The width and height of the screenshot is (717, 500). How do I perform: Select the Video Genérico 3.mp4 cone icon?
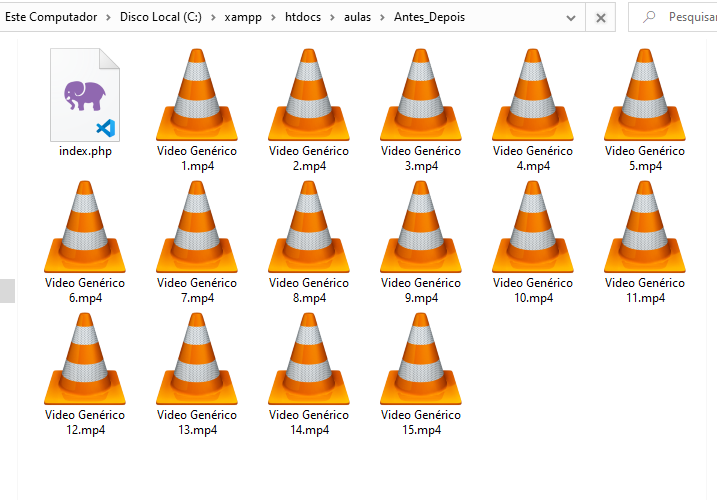pos(421,95)
